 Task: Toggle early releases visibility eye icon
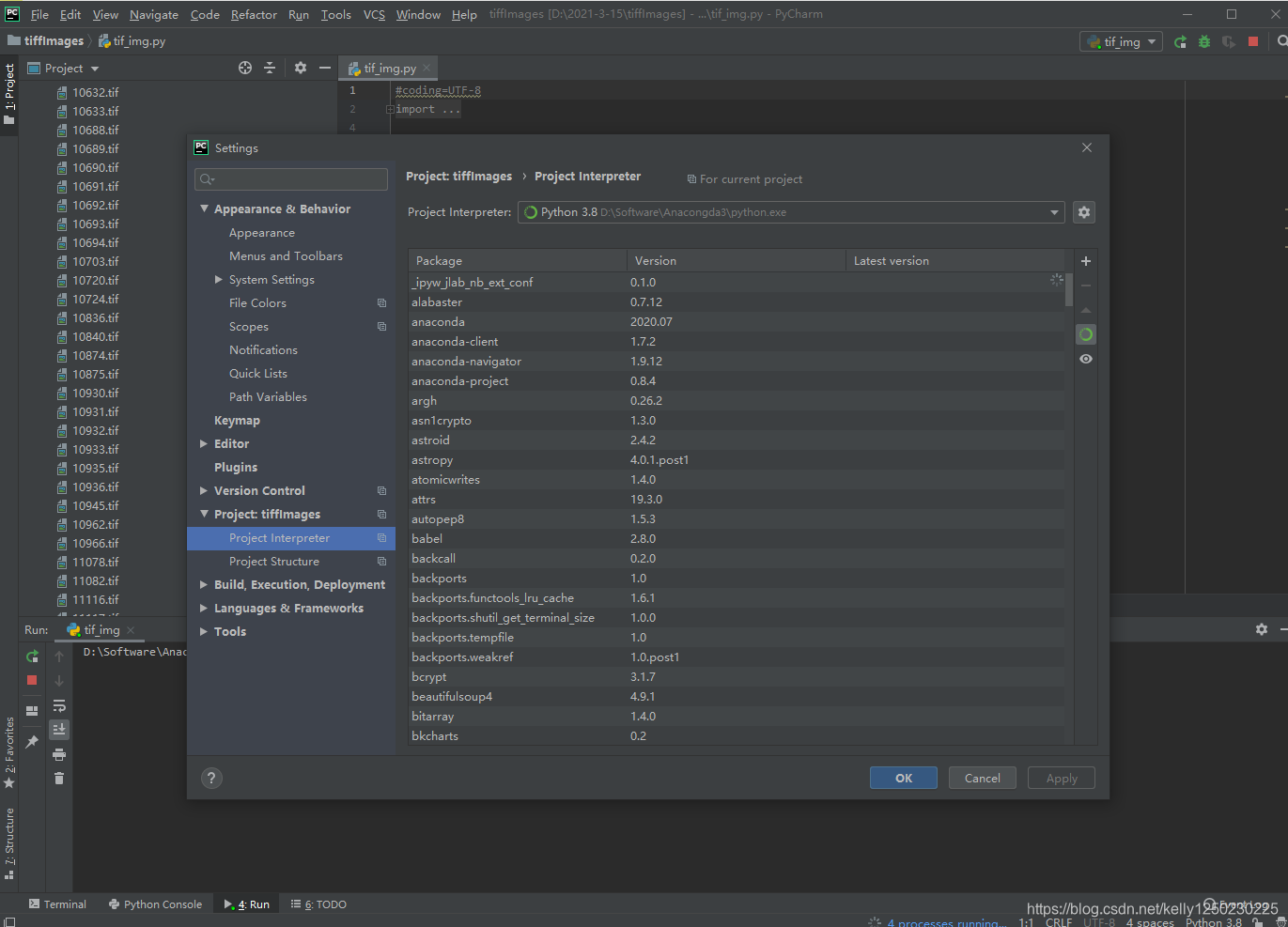1086,359
